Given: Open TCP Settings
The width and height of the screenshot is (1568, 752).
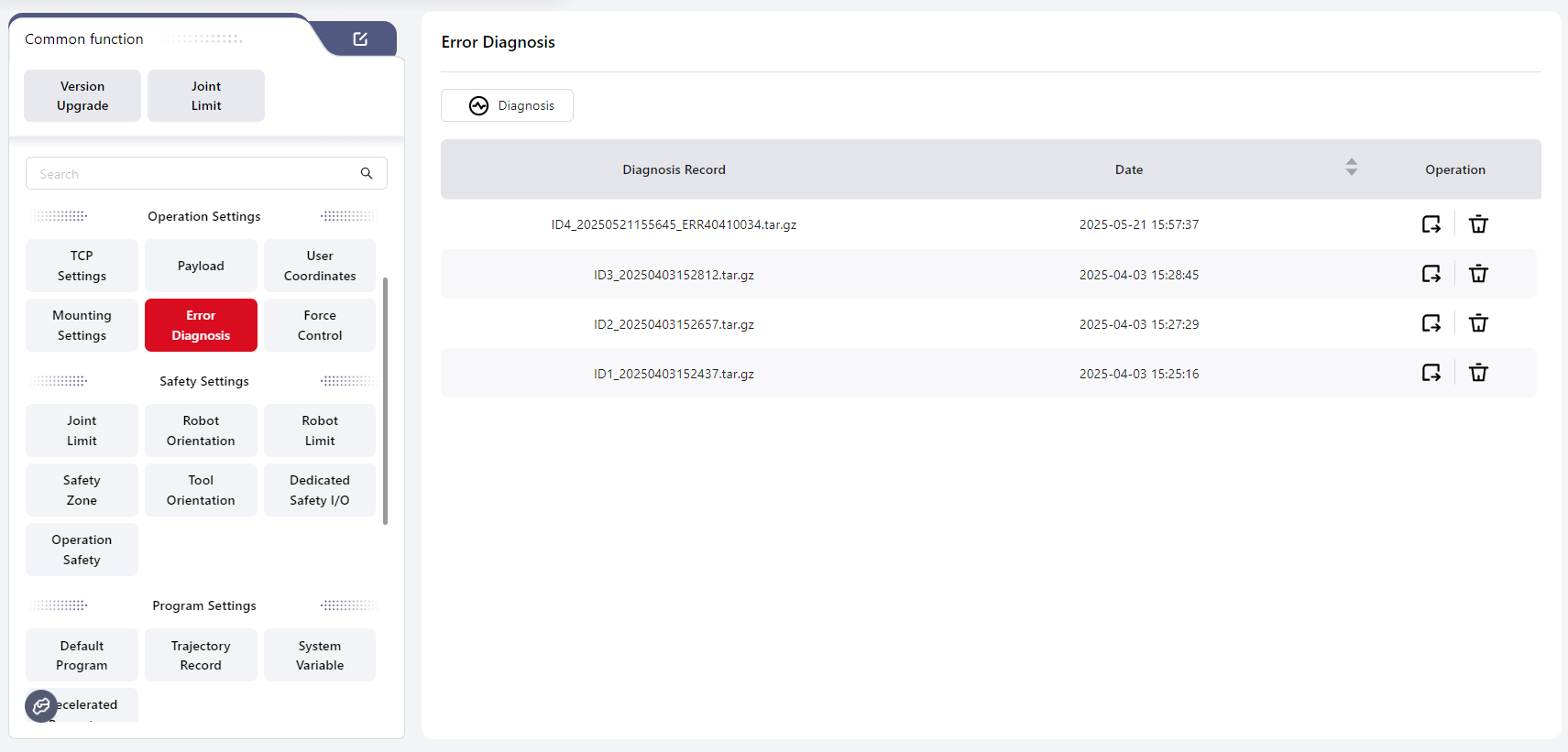Looking at the screenshot, I should coord(82,266).
